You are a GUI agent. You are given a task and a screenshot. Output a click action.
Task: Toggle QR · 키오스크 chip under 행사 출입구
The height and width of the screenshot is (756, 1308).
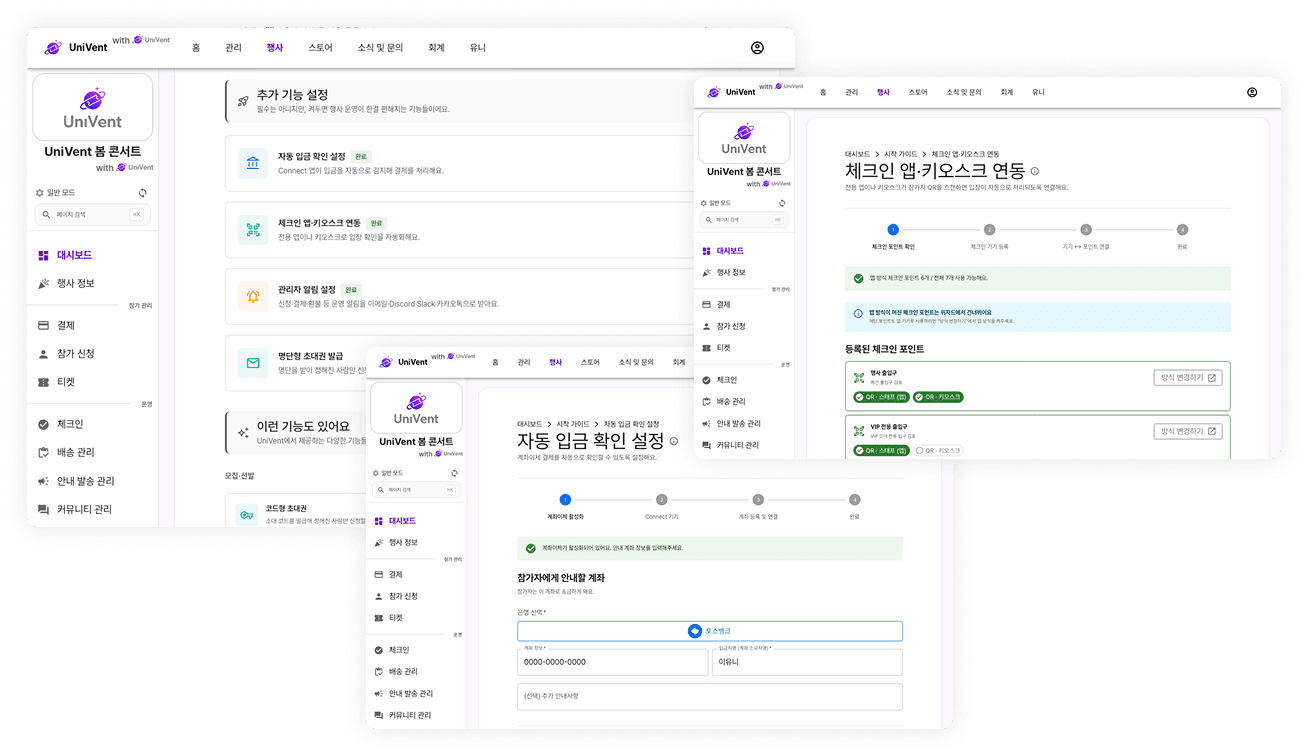[x=938, y=397]
